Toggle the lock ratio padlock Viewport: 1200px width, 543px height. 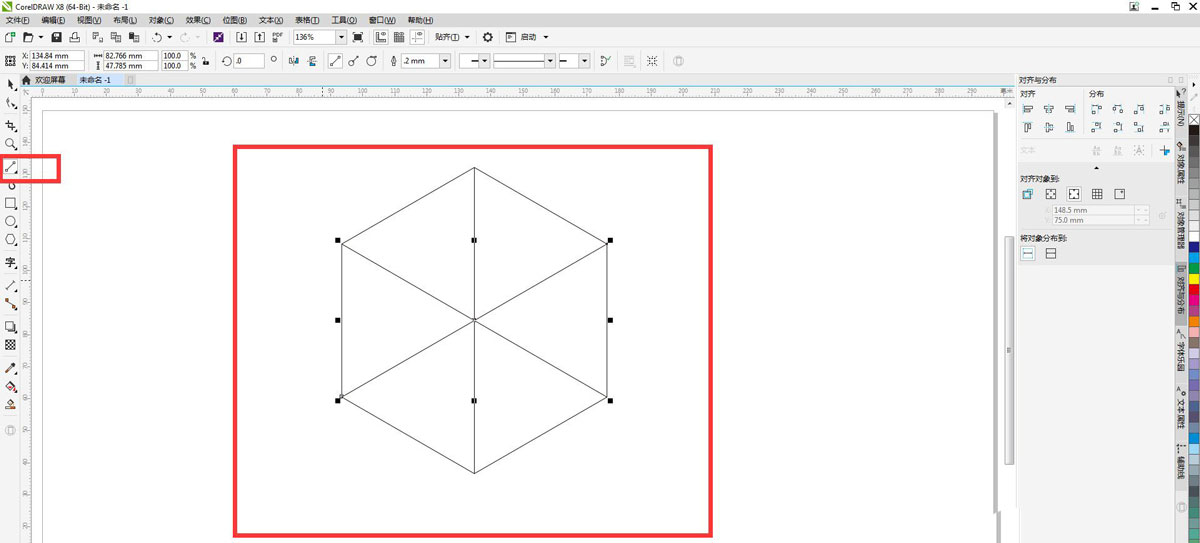[205, 61]
